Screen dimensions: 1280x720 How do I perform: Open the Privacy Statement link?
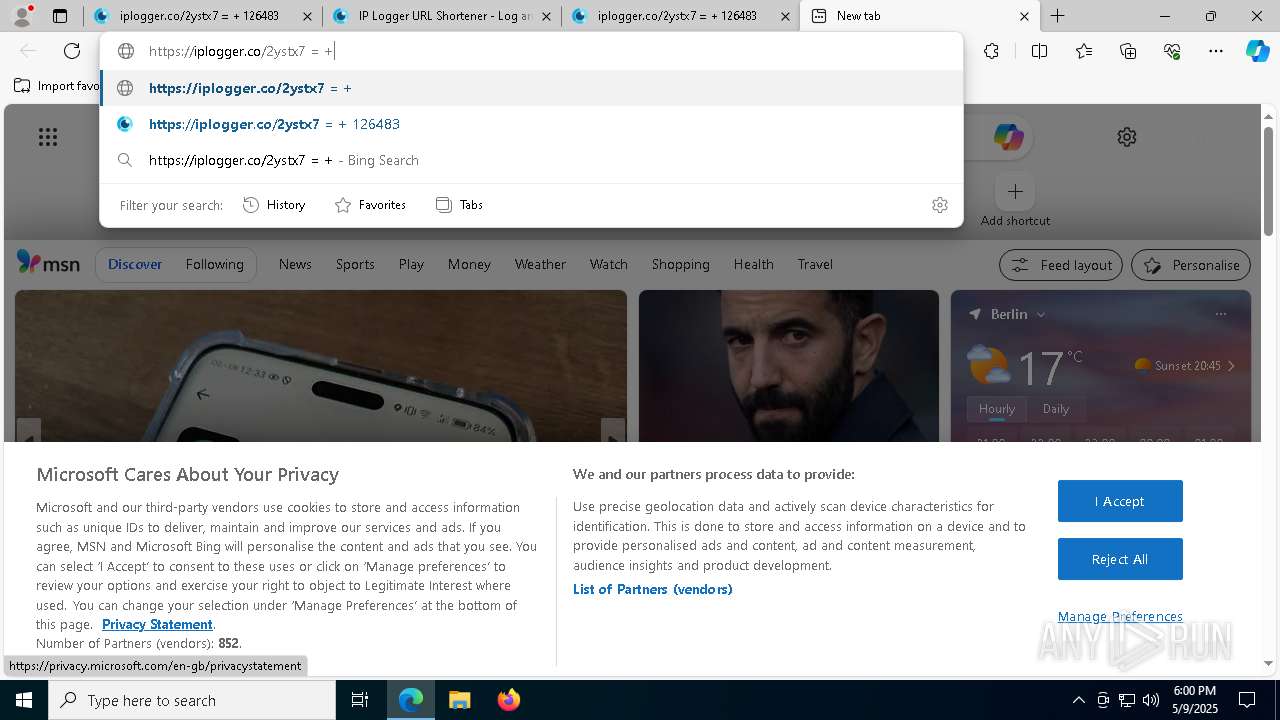[x=157, y=624]
